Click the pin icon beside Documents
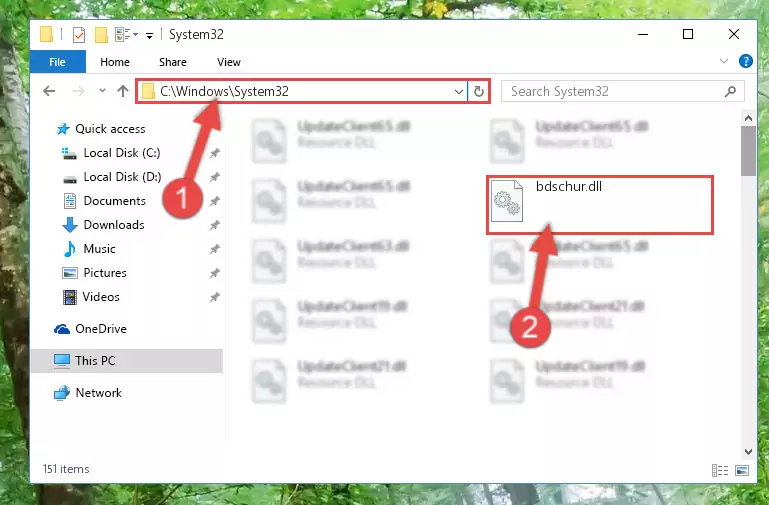This screenshot has width=769, height=505. tap(214, 202)
